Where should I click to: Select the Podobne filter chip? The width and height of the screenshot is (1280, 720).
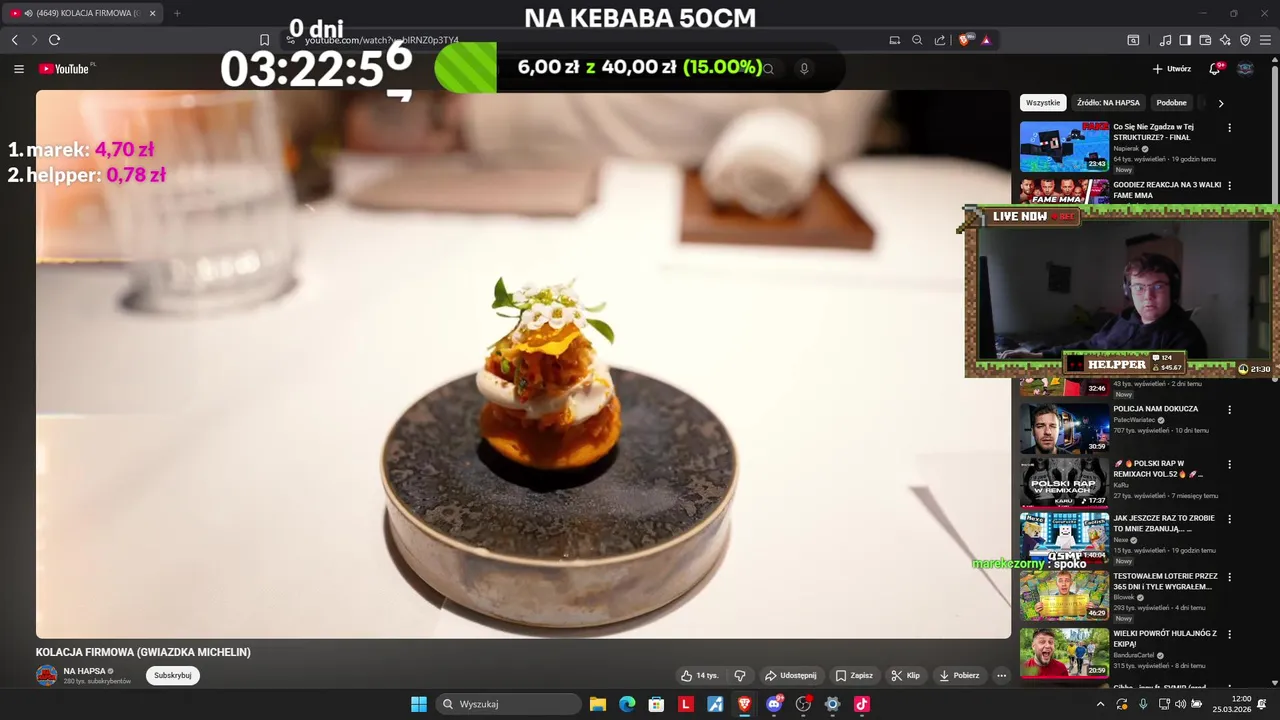[x=1171, y=103]
